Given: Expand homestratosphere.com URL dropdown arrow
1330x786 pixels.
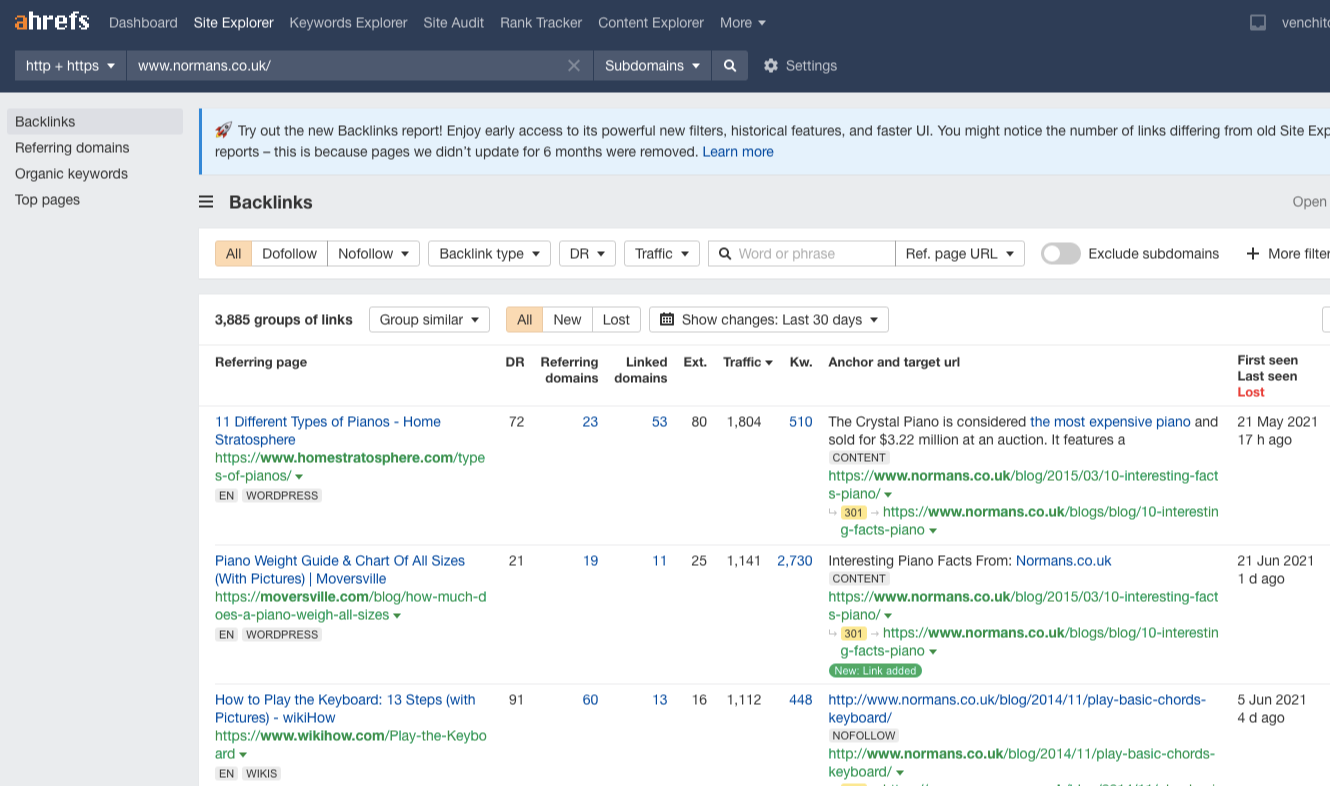Looking at the screenshot, I should 299,477.
